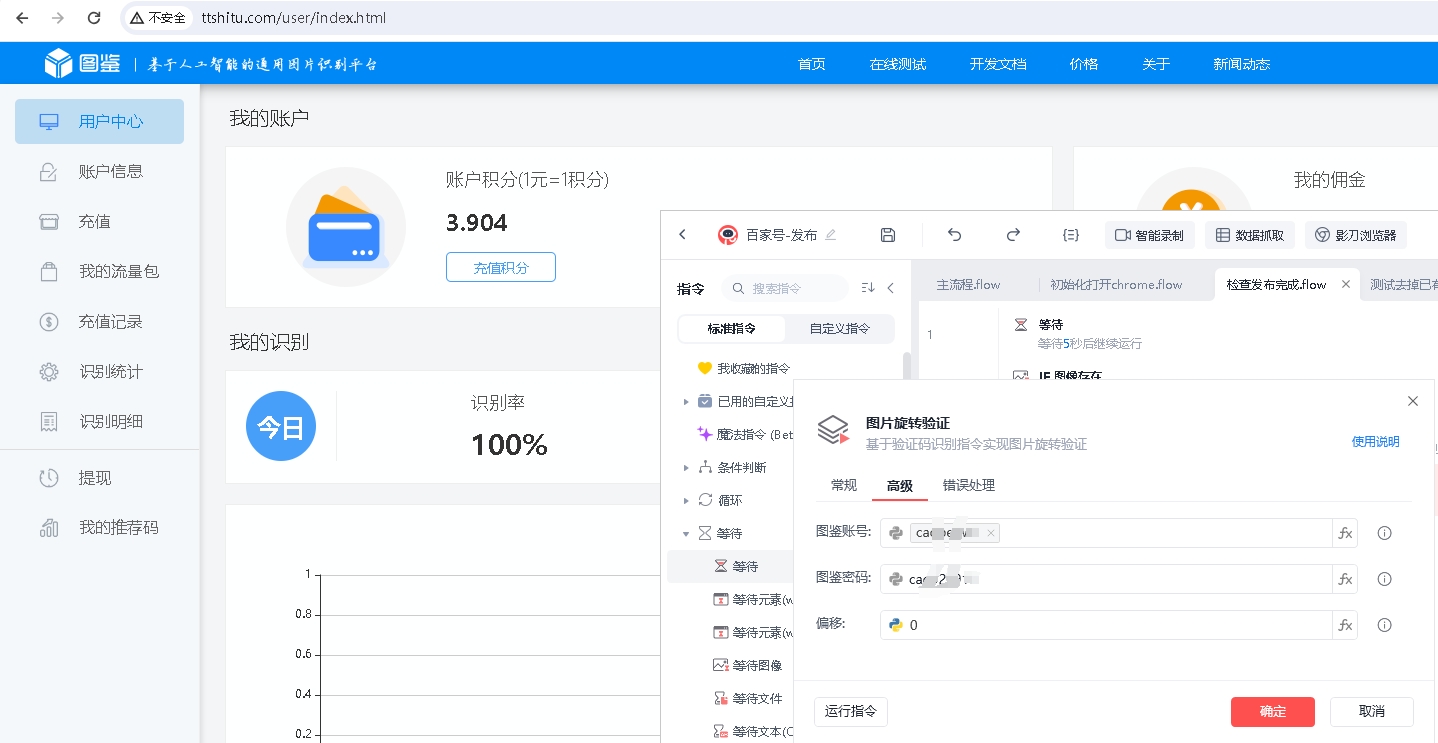Viewport: 1438px width, 743px height.
Task: Click the redo arrow icon
Action: tap(1013, 235)
